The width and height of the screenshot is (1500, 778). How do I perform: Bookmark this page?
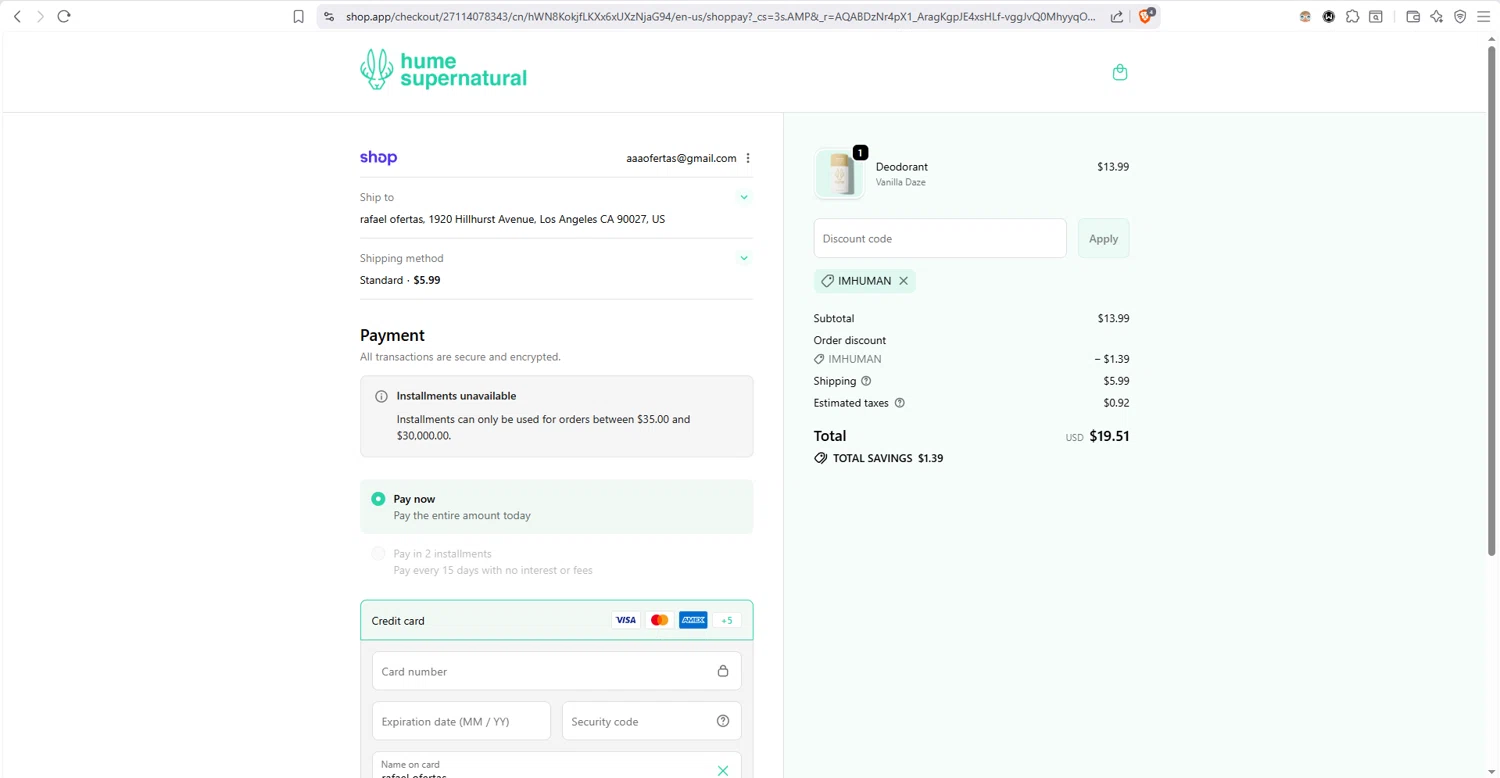298,16
